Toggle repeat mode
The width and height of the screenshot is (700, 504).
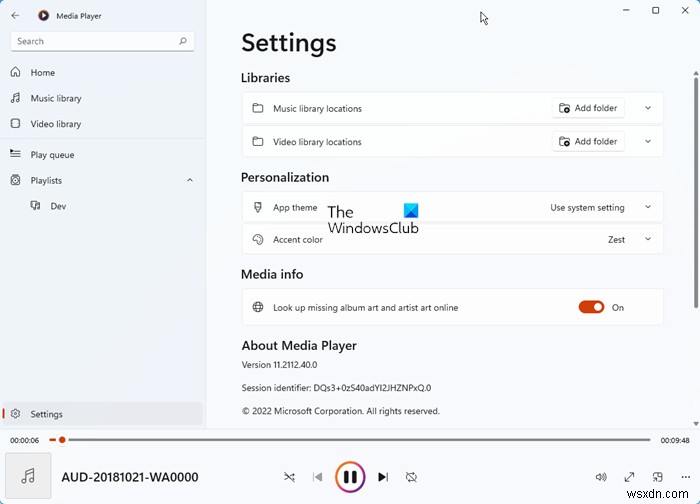(x=411, y=477)
